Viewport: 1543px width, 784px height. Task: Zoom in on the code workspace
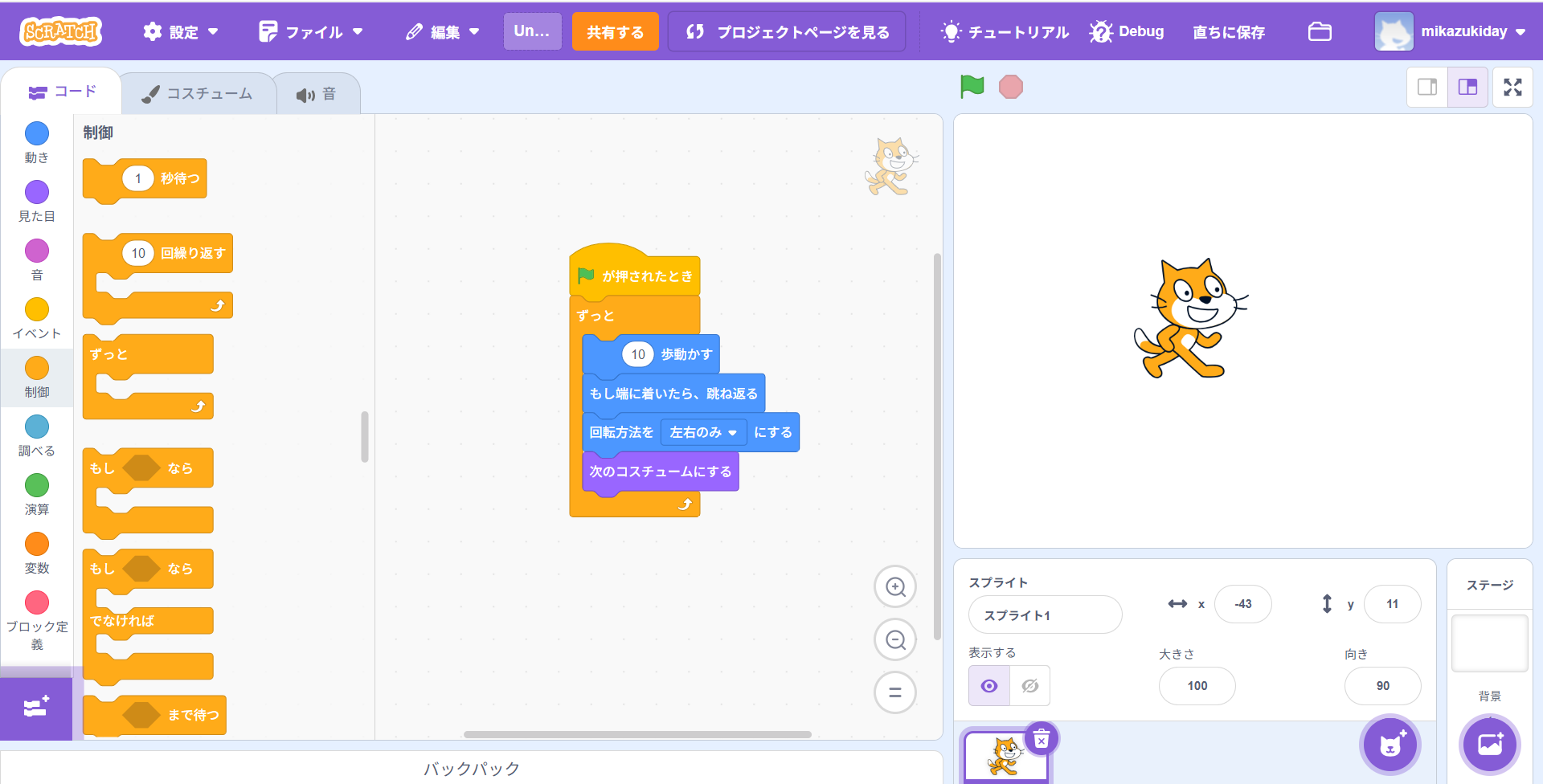895,587
